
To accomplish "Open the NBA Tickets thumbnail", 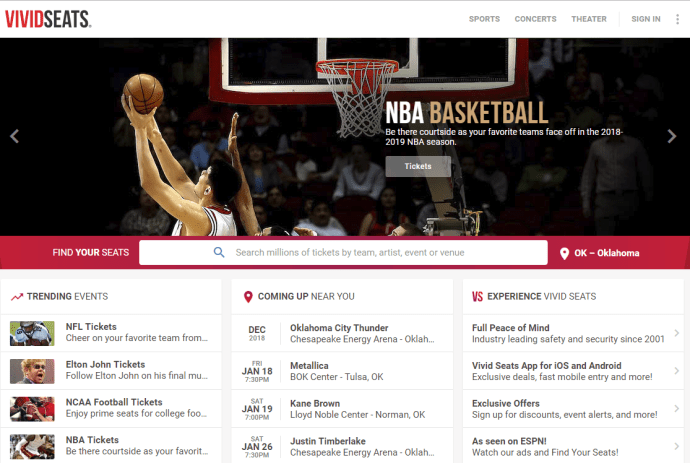I will [x=32, y=447].
